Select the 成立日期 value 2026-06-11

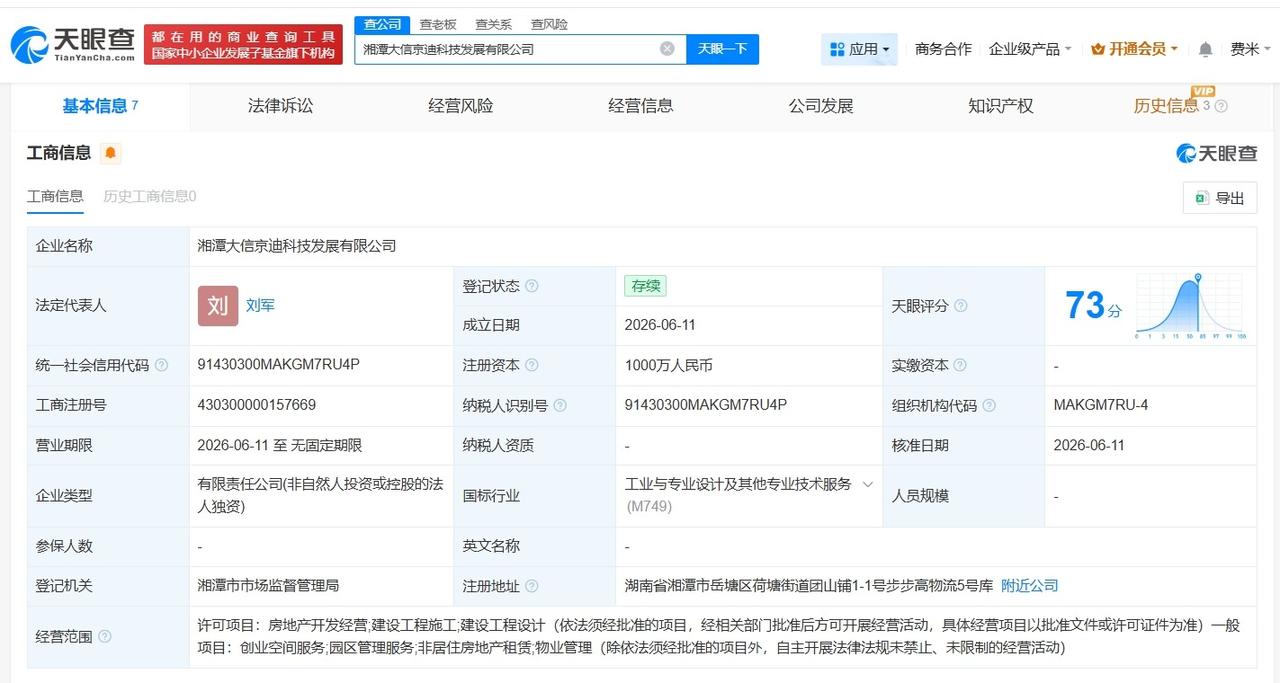(x=660, y=325)
